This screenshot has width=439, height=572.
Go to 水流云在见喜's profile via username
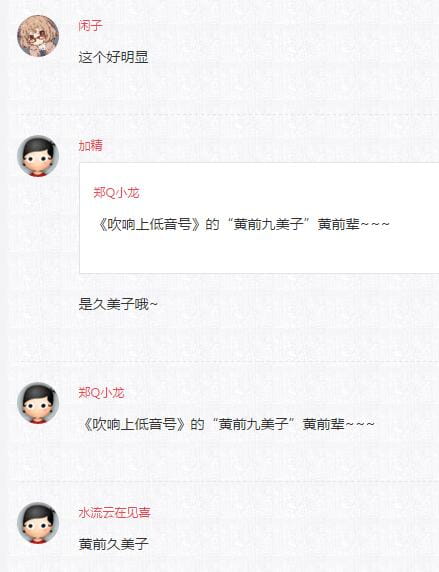[114, 513]
